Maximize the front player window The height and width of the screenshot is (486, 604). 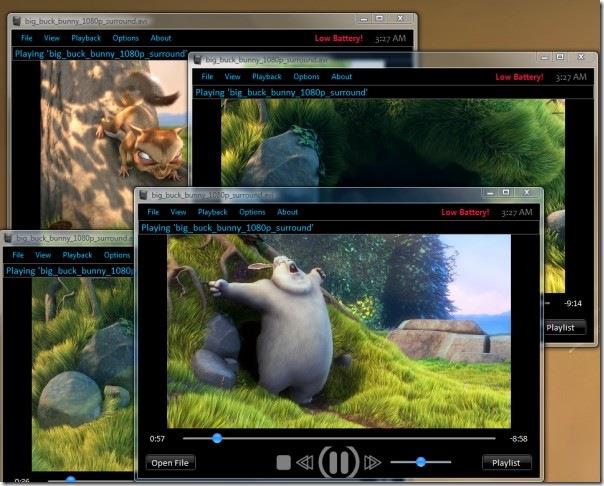click(506, 192)
